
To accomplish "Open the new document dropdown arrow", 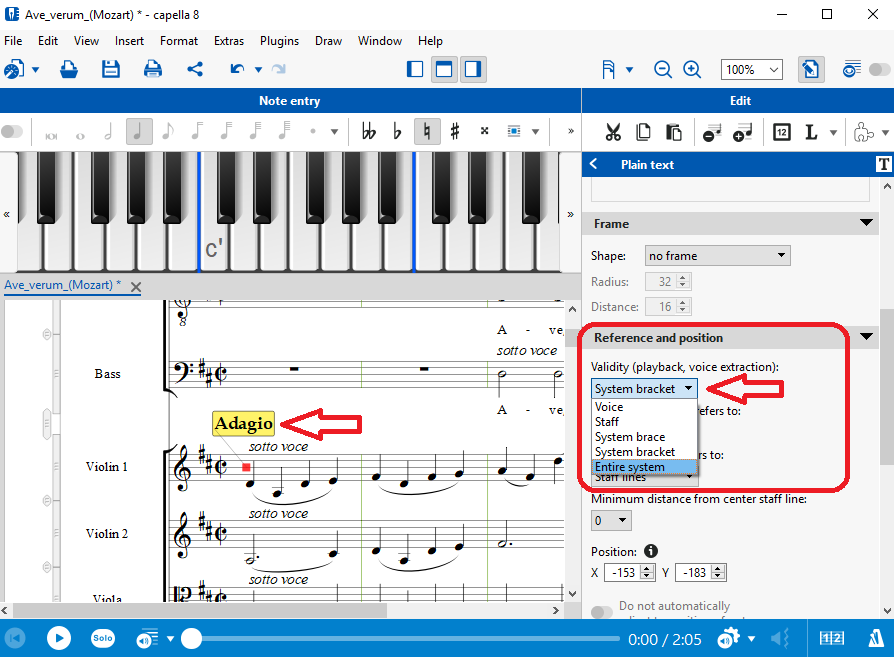I will point(35,70).
